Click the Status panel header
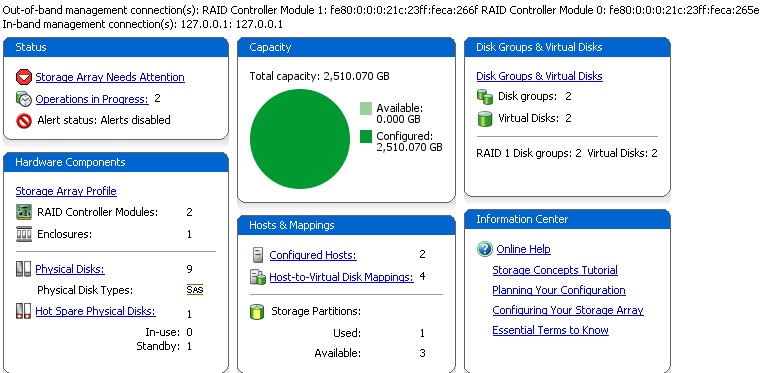 [116, 47]
